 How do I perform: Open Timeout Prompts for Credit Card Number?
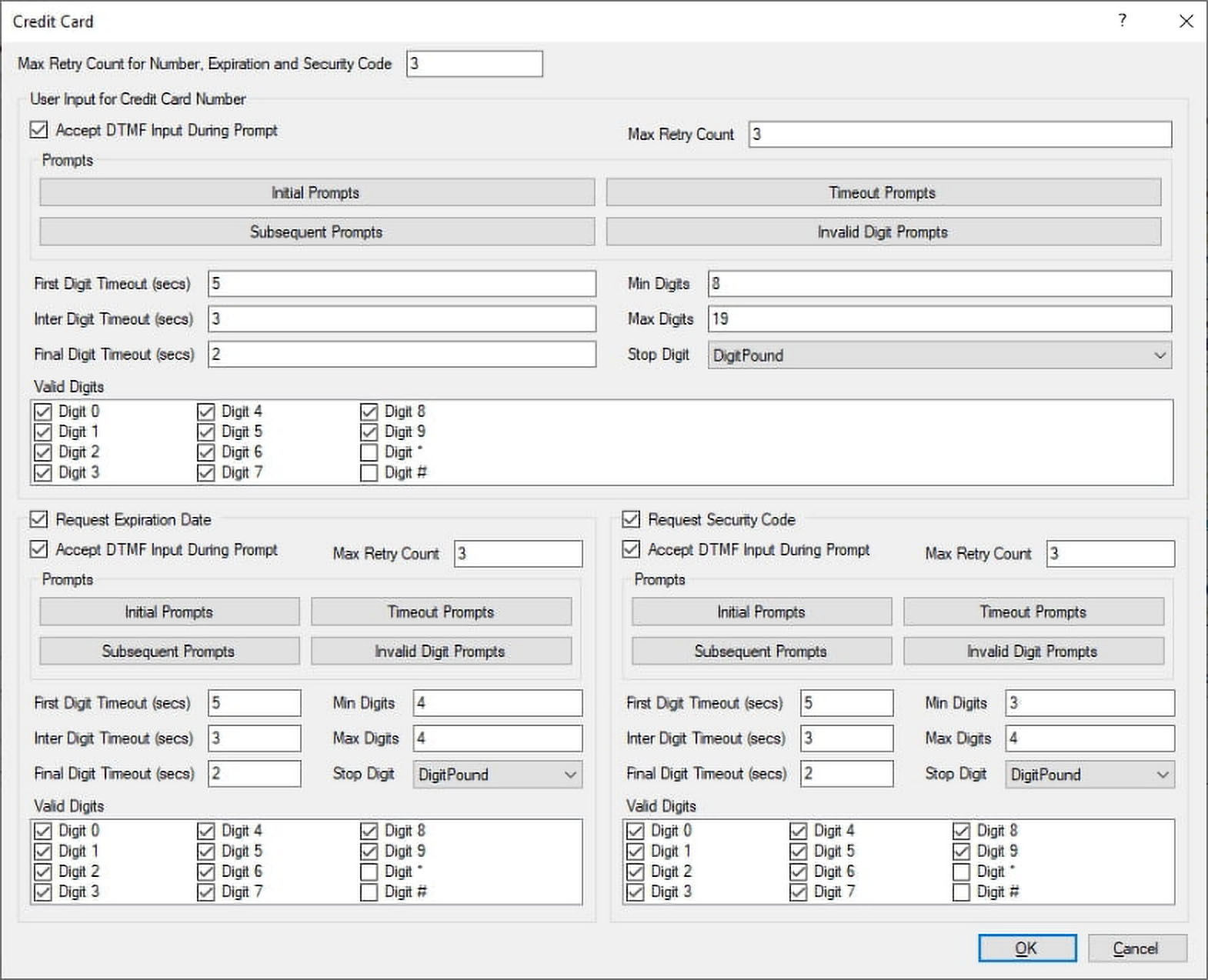(883, 192)
